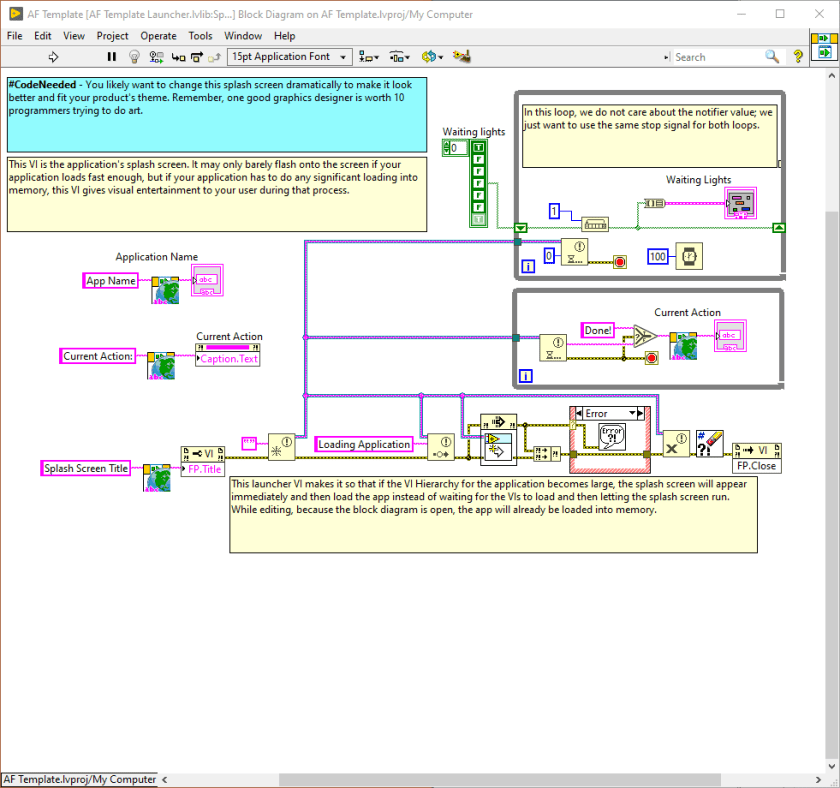840x788 pixels.
Task: Click the Run arrow toolbar icon
Action: pos(53,57)
